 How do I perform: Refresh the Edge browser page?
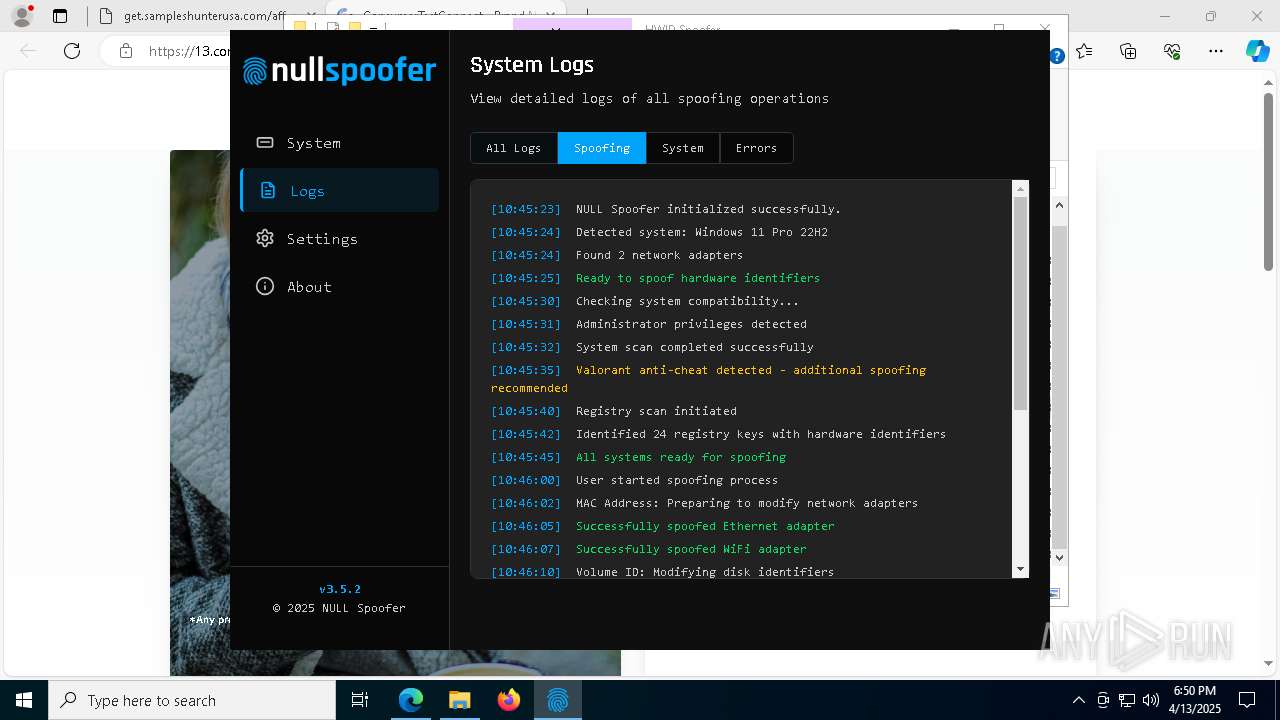[x=72, y=51]
